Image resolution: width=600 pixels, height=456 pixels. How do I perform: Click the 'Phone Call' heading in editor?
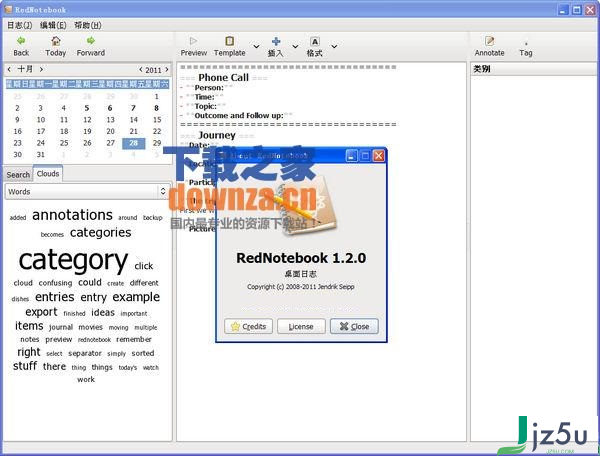click(x=223, y=78)
